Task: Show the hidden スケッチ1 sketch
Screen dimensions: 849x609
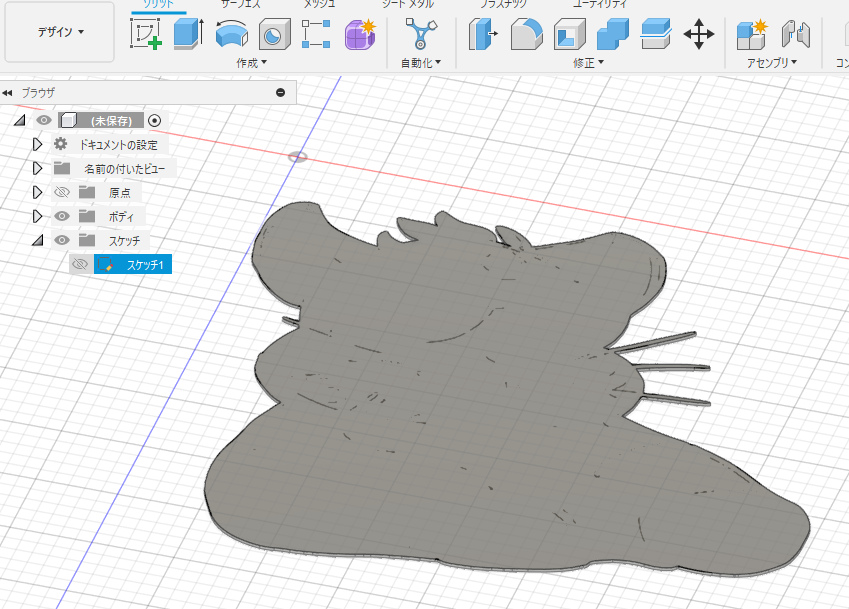Action: click(x=80, y=264)
